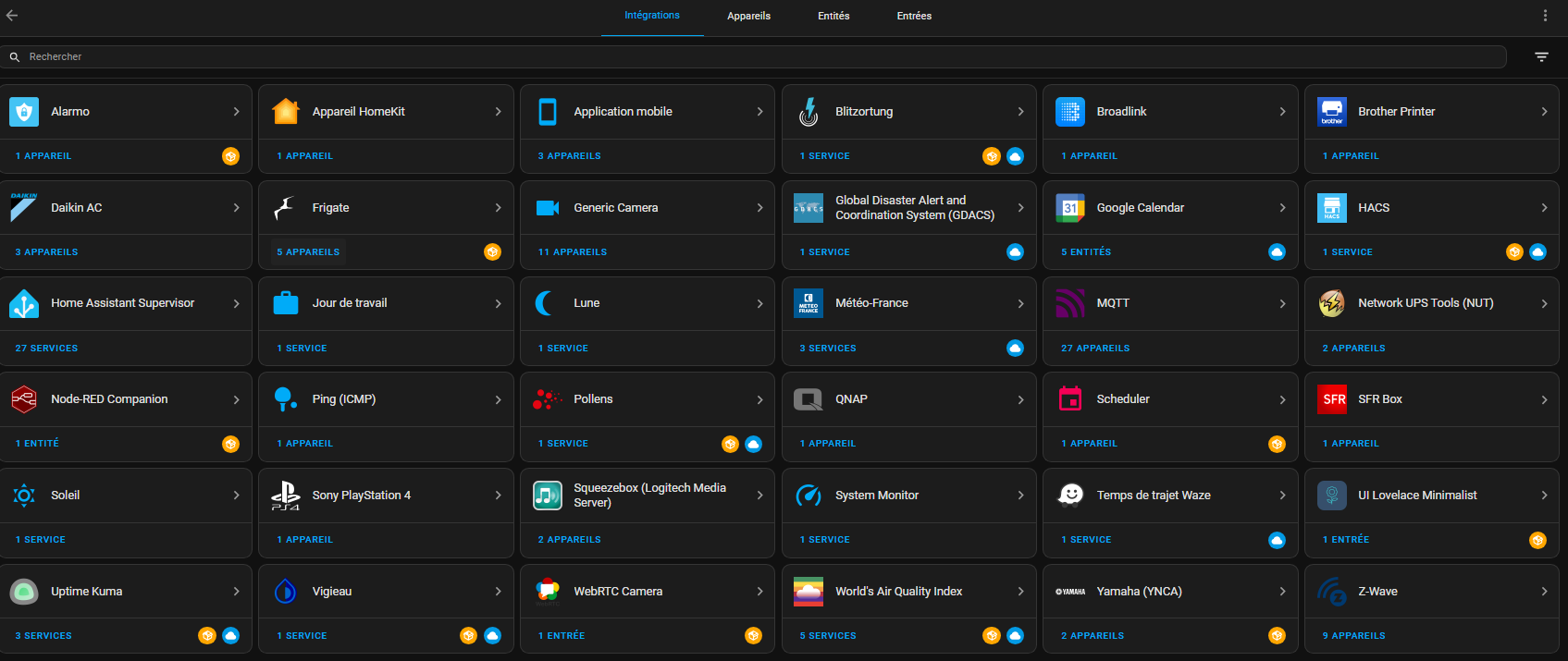Switch to the Entrées tab
The width and height of the screenshot is (1568, 661).
pos(914,16)
